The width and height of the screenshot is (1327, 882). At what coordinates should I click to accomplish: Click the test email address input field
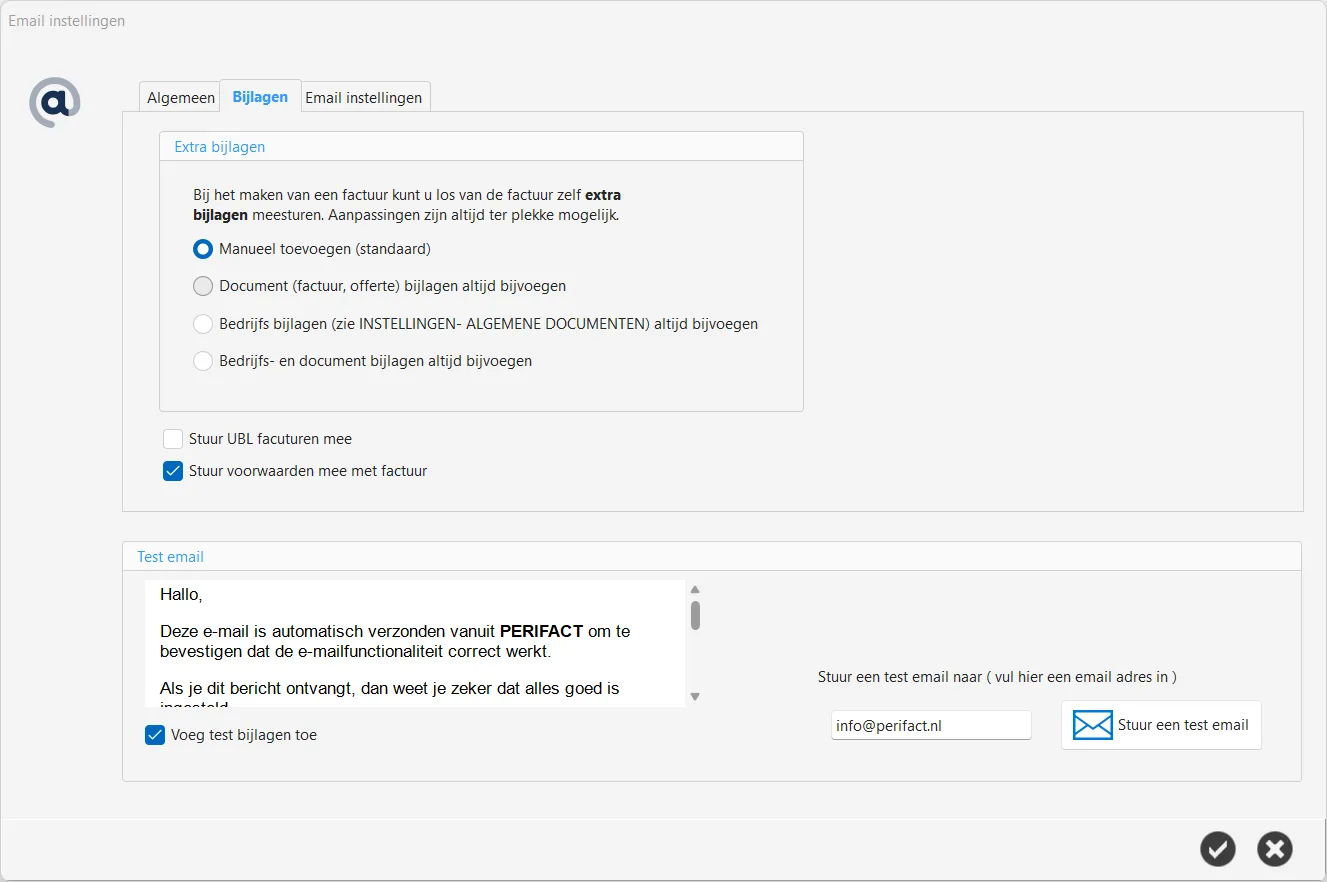(931, 726)
